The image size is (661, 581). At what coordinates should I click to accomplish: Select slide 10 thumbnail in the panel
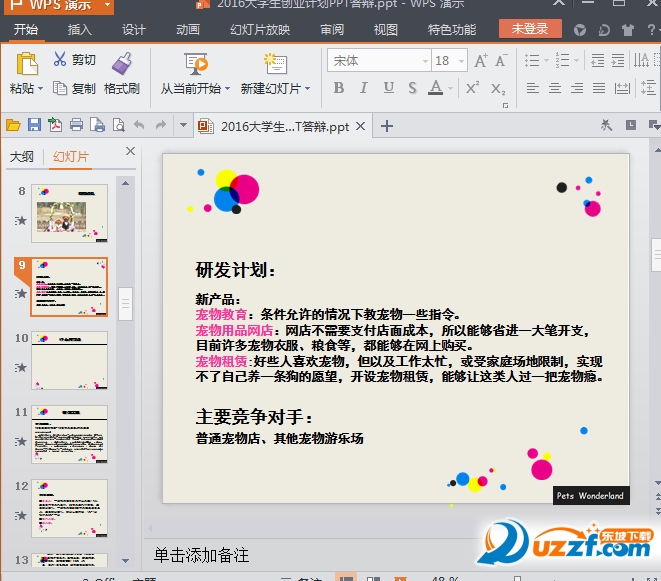point(69,359)
